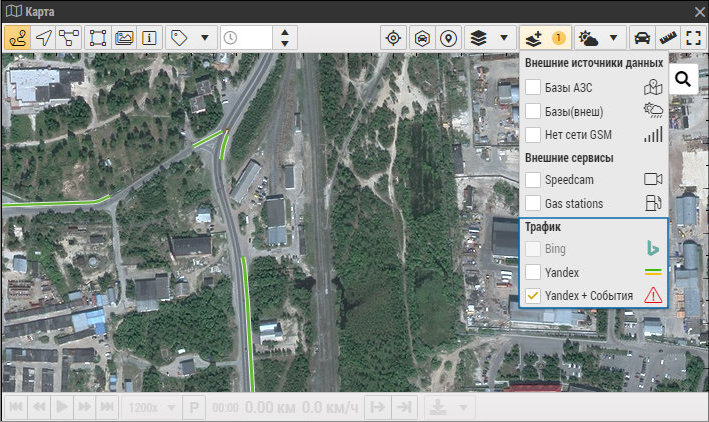Enable the Базы(внеш) checkbox
Screen dimensions: 709x422
tap(533, 111)
